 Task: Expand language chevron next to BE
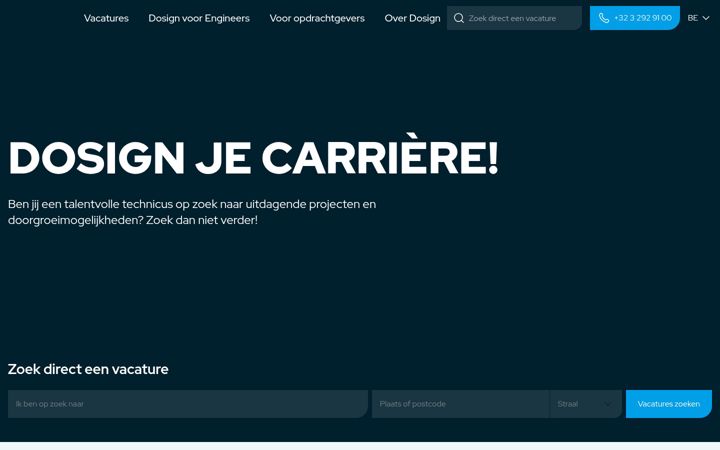(706, 18)
